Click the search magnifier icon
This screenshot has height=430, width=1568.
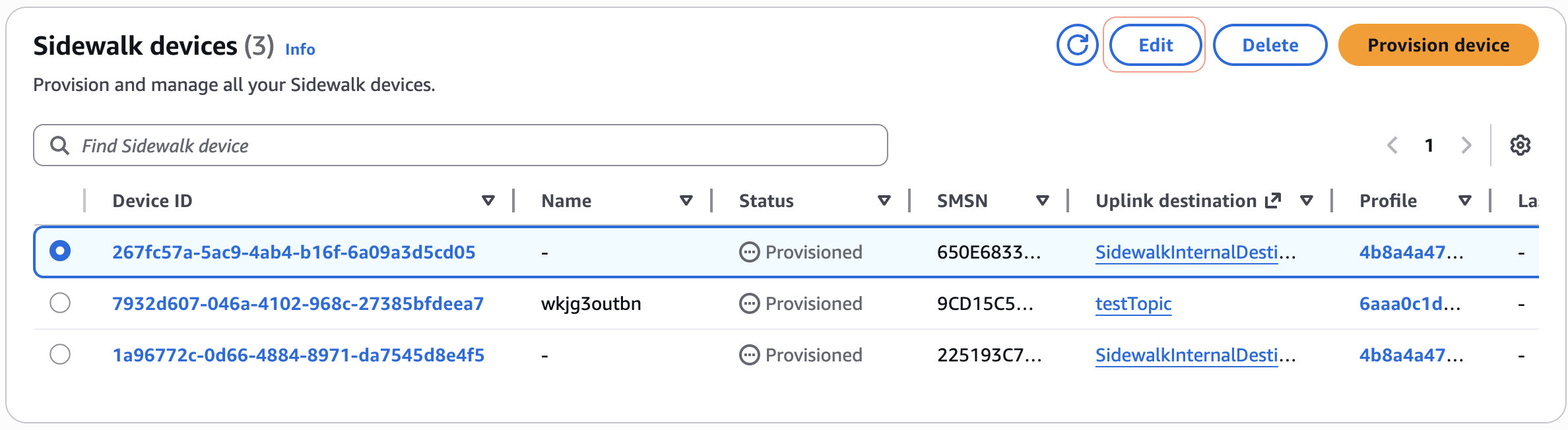[x=60, y=145]
